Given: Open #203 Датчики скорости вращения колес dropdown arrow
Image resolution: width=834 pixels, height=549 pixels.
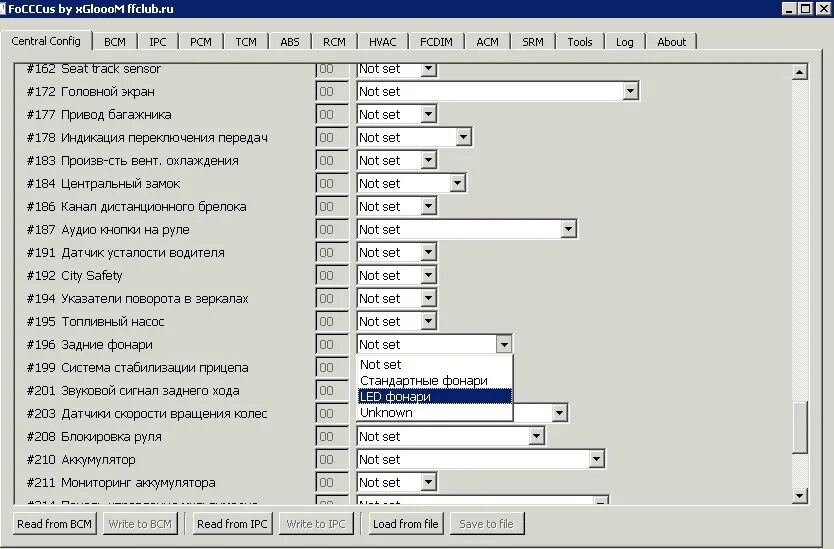Looking at the screenshot, I should pyautogui.click(x=559, y=413).
